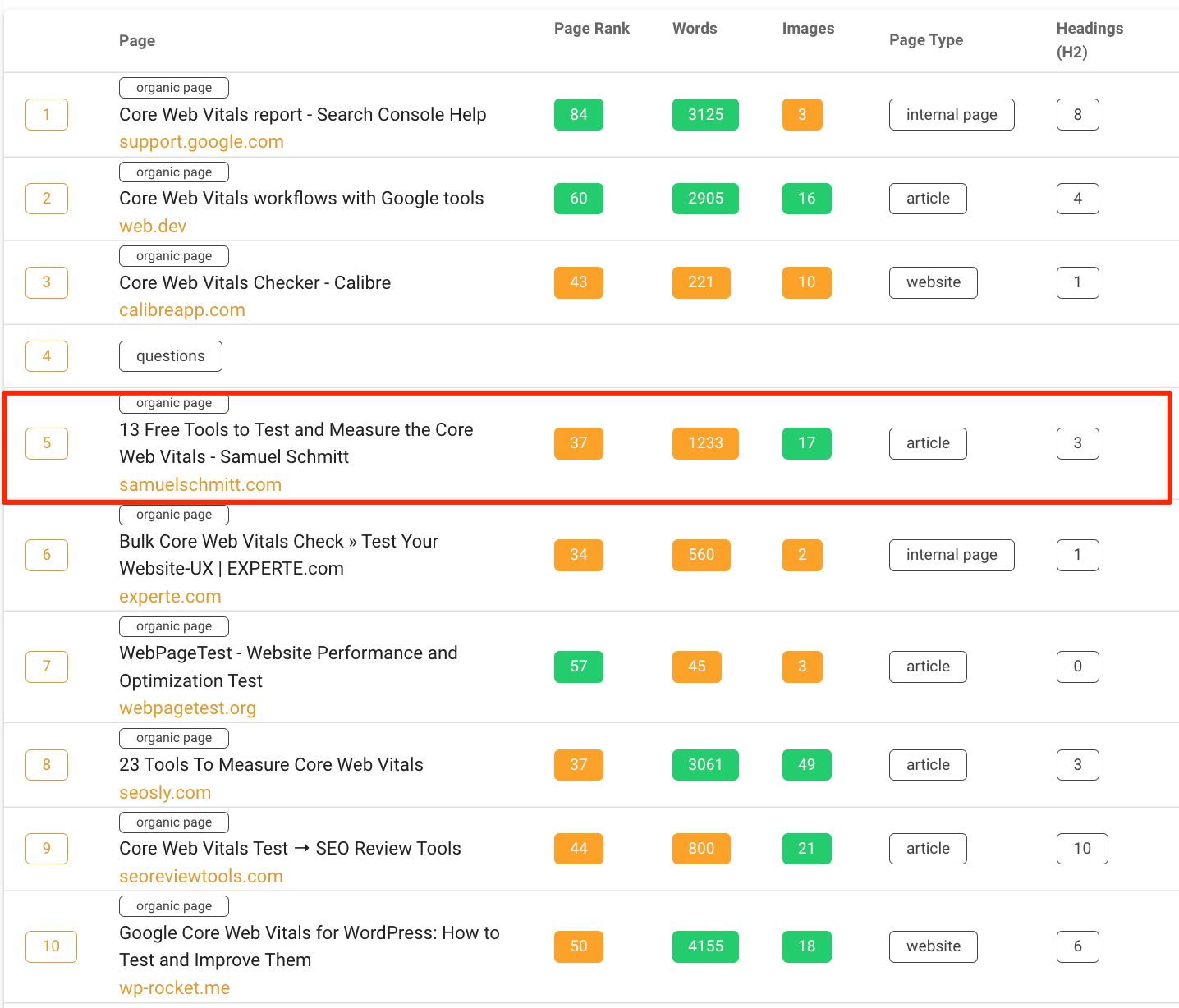Select position badge 9 for SEO Review Tools
This screenshot has width=1179, height=1008.
(47, 849)
